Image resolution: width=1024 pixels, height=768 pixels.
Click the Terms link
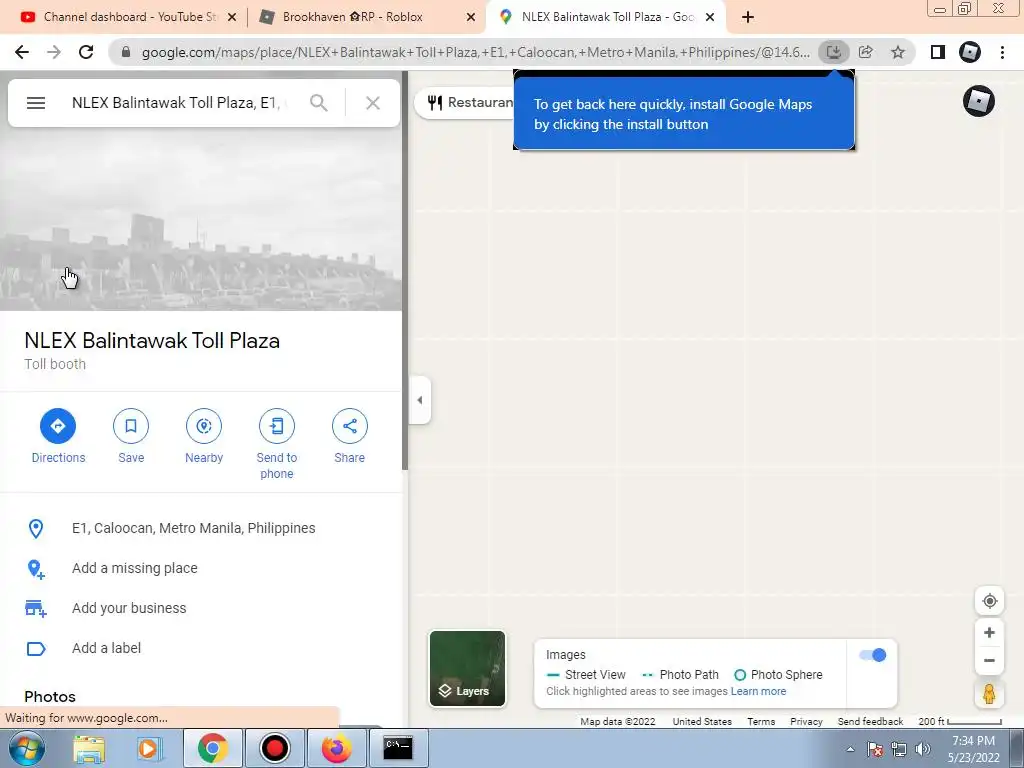pos(761,722)
